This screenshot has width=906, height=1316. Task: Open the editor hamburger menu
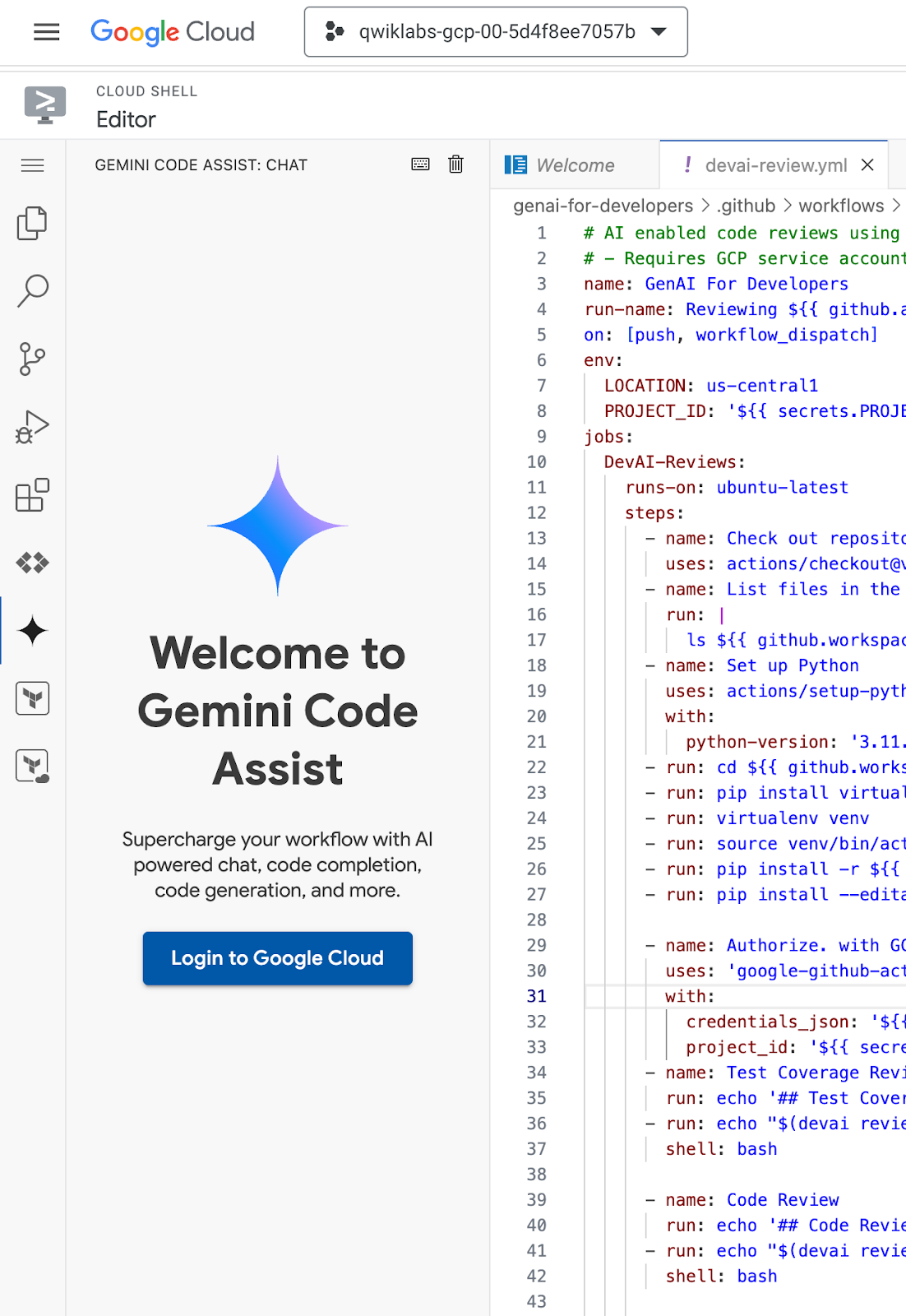pyautogui.click(x=32, y=165)
